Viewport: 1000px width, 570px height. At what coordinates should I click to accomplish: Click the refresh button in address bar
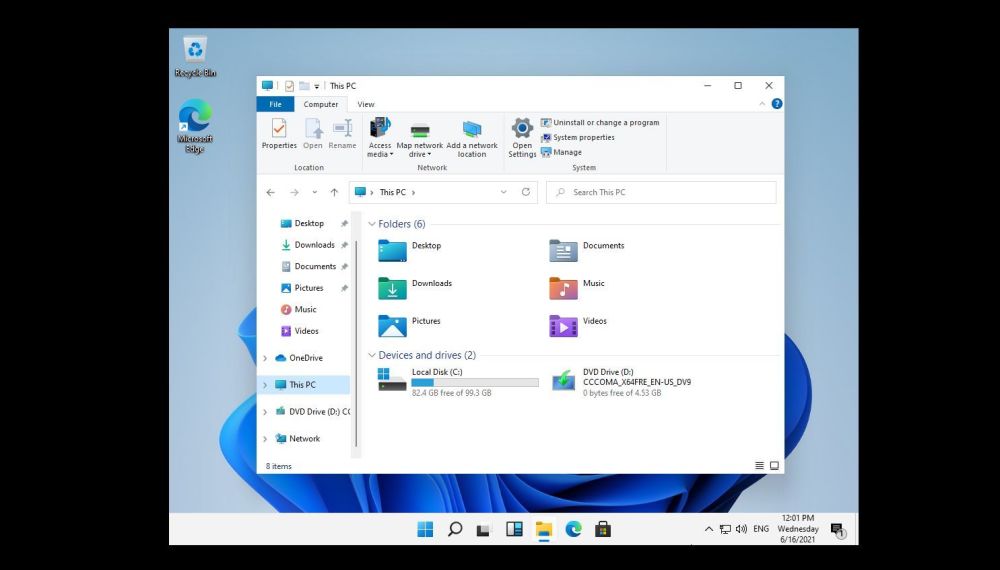coord(526,192)
